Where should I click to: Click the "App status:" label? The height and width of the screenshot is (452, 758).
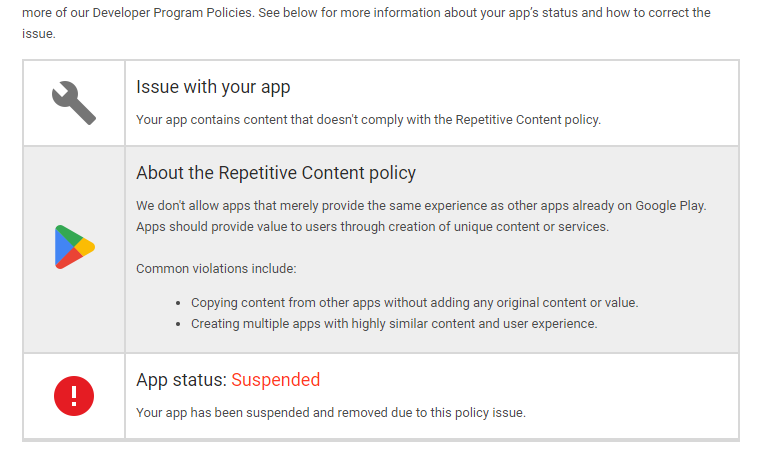(181, 380)
